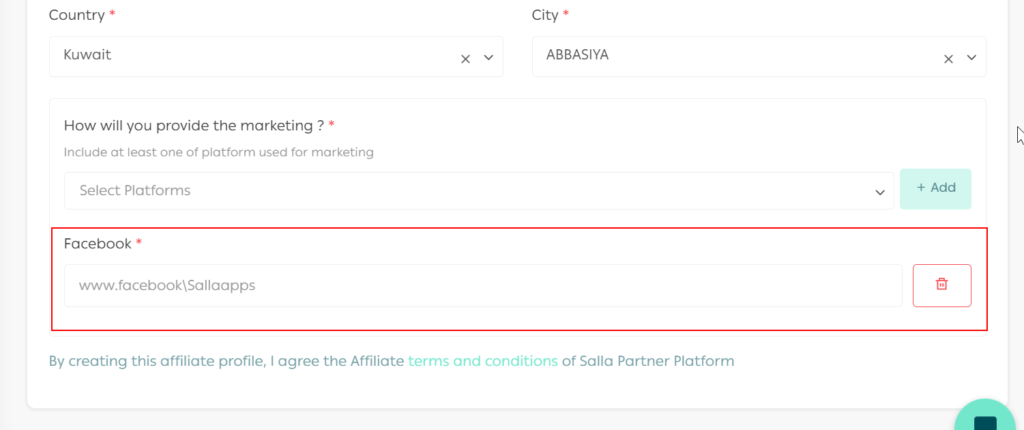Viewport: 1024px width, 430px height.
Task: Click the marketing question heading
Action: click(193, 126)
